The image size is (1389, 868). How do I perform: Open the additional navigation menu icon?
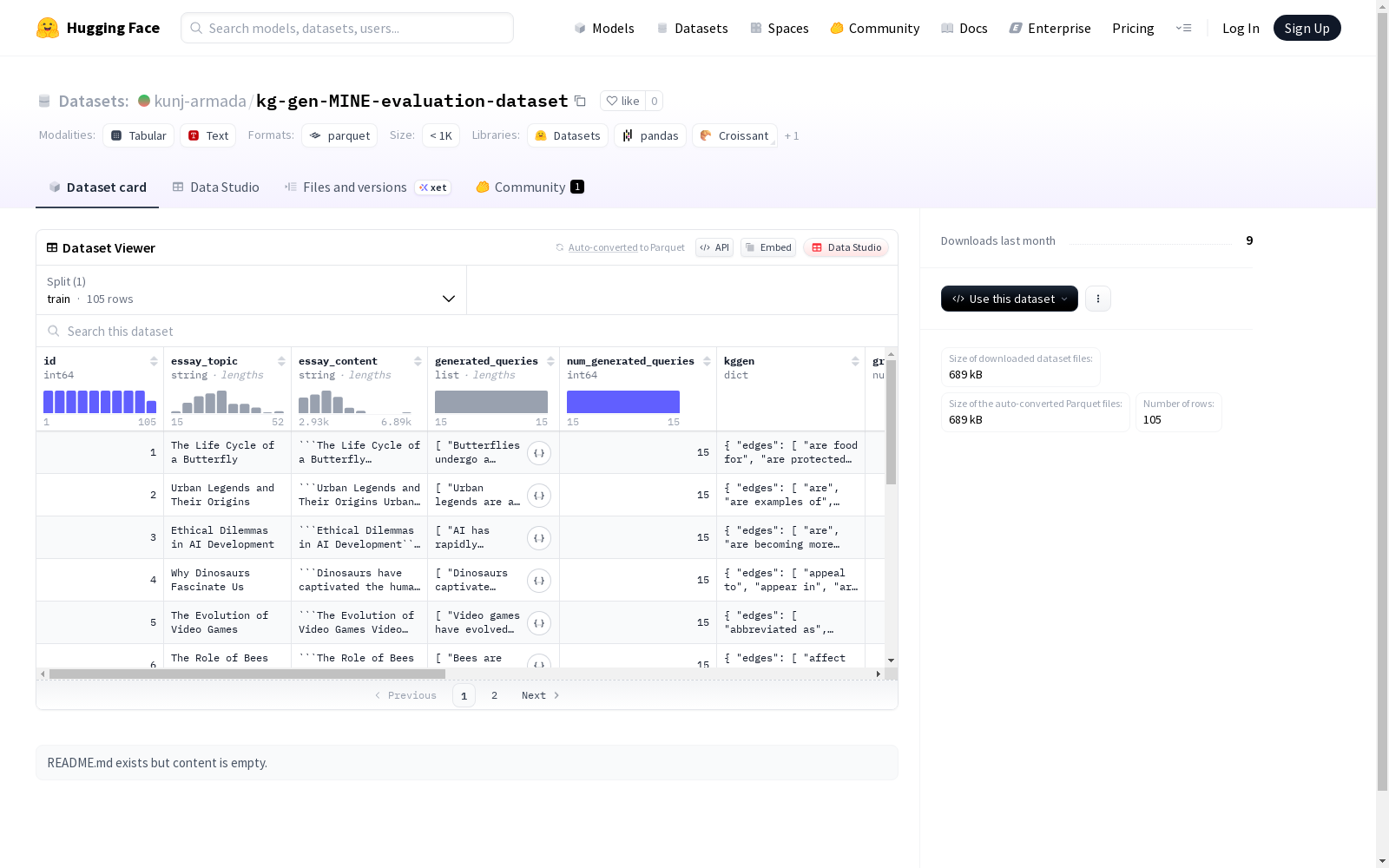(1183, 28)
